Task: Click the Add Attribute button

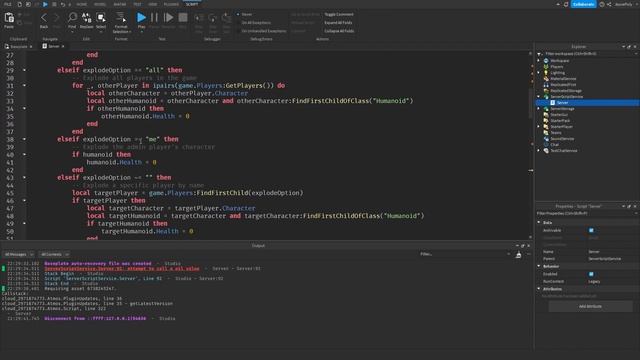Action: pos(590,306)
